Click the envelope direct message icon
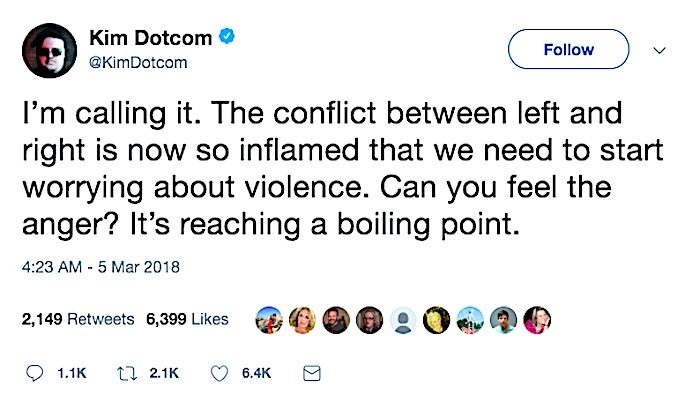This screenshot has height=401, width=700. (312, 373)
